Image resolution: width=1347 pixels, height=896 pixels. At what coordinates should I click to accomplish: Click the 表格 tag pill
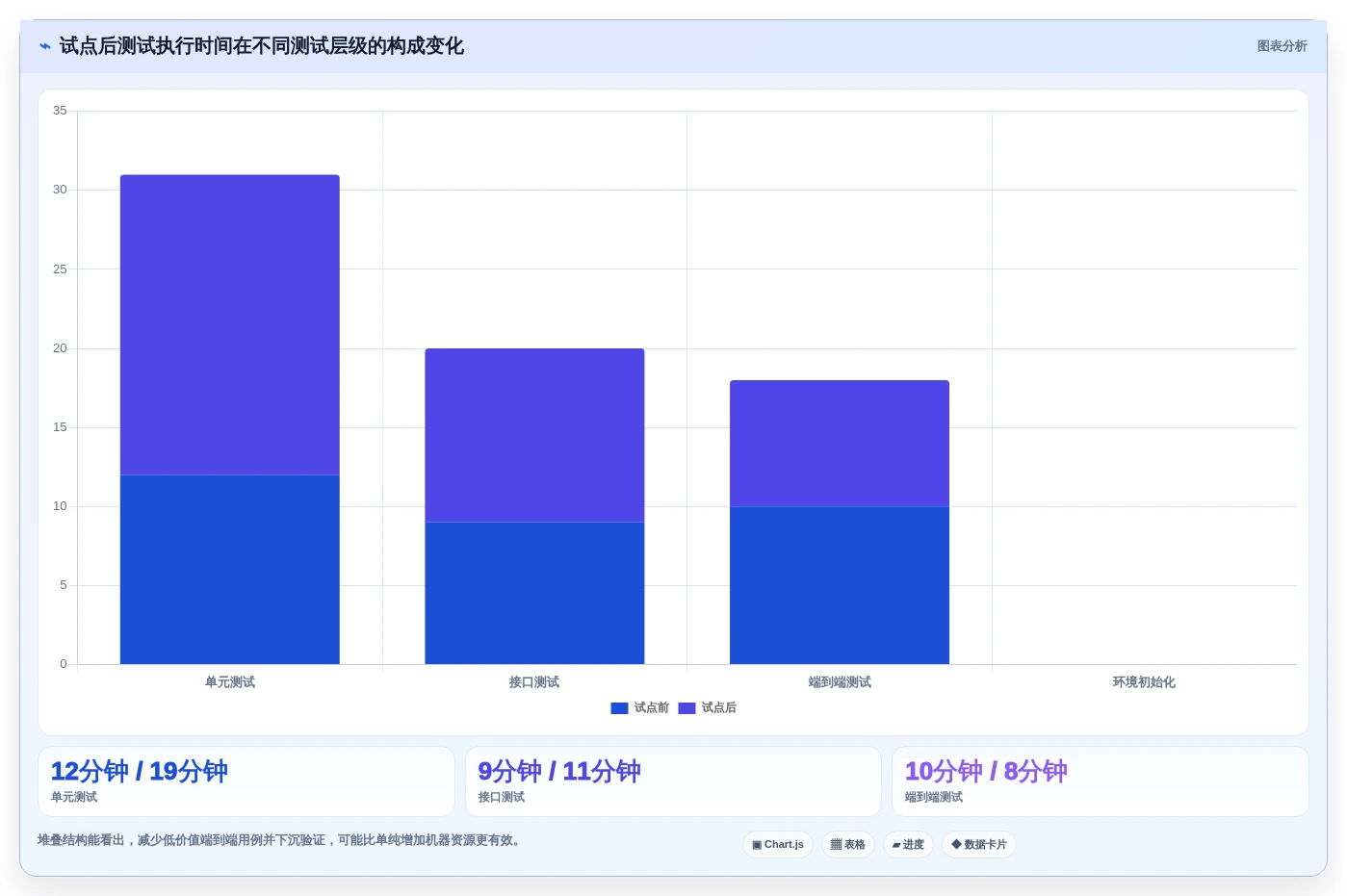pyautogui.click(x=848, y=845)
